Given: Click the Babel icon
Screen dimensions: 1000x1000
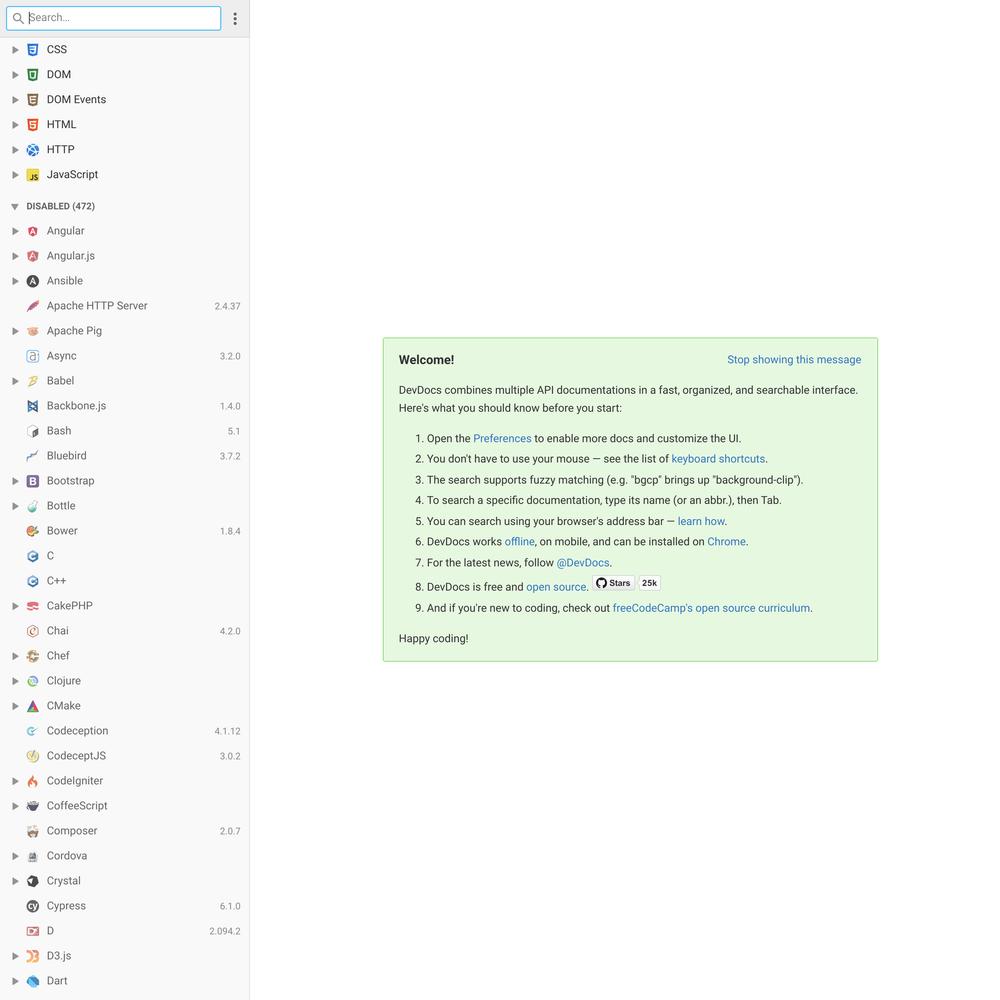Looking at the screenshot, I should tap(33, 381).
